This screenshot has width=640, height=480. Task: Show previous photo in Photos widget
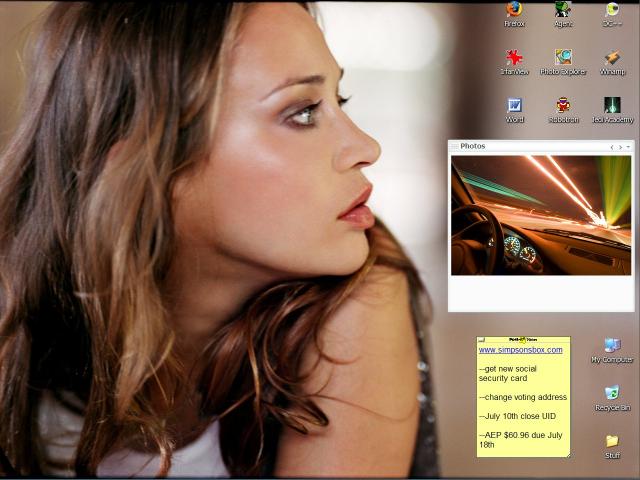(x=612, y=147)
